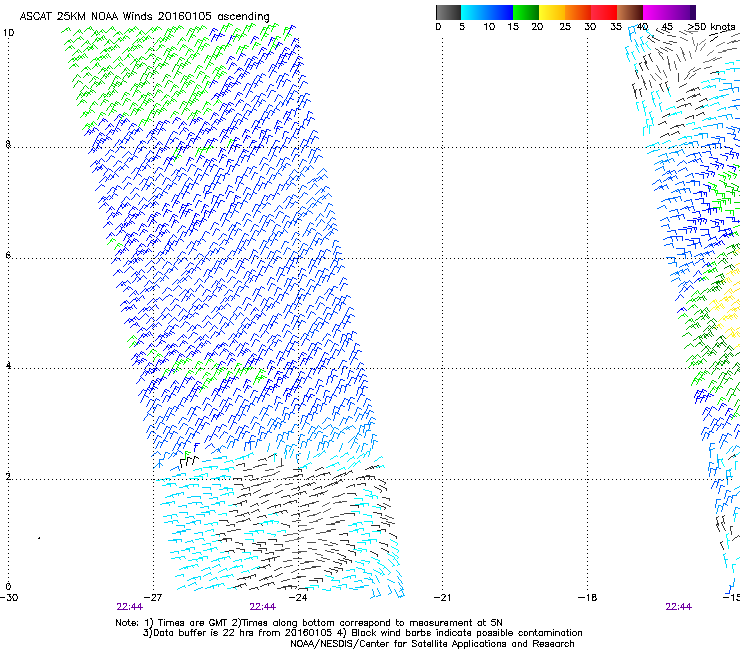Click the dark blue 10-15 knots legend segment
This screenshot has width=740, height=650.
(500, 12)
